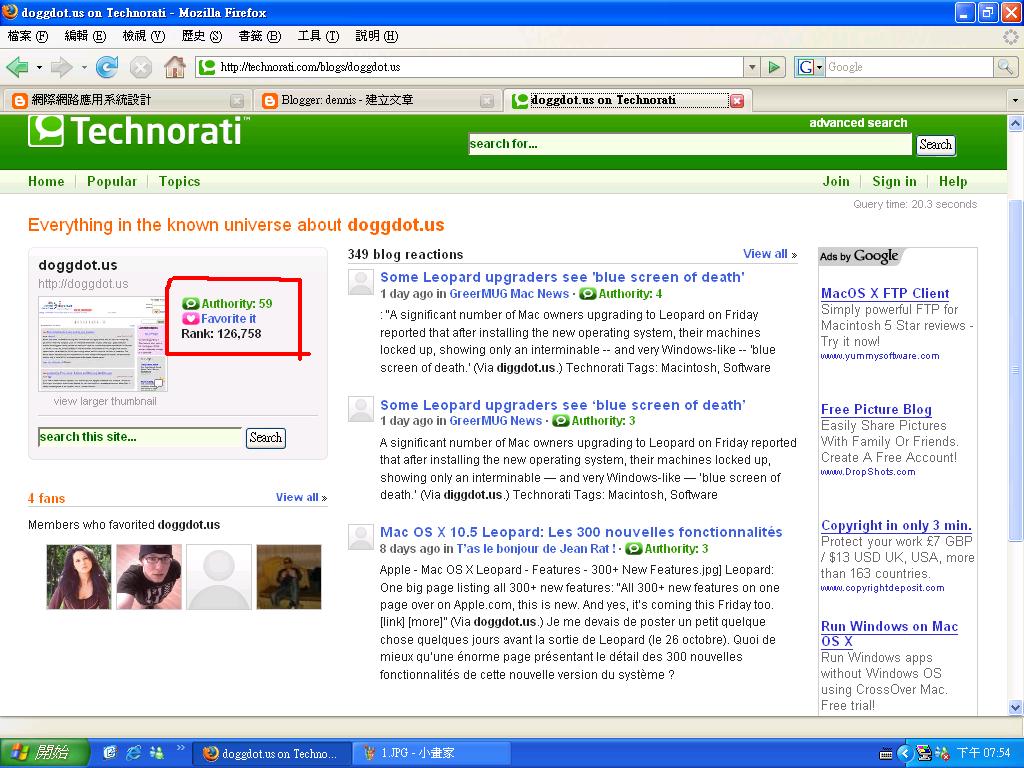Viewport: 1024px width, 768px height.
Task: Click avatar icon beside GreerMUG News reaction
Action: click(x=360, y=409)
